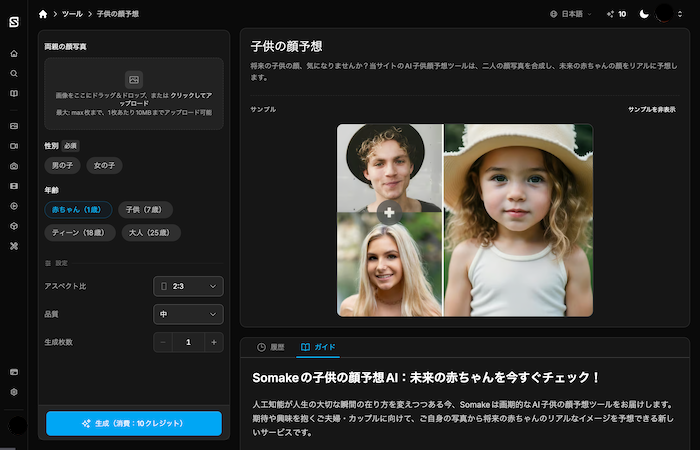
Task: Click the mother sample photo
Action: click(x=389, y=264)
